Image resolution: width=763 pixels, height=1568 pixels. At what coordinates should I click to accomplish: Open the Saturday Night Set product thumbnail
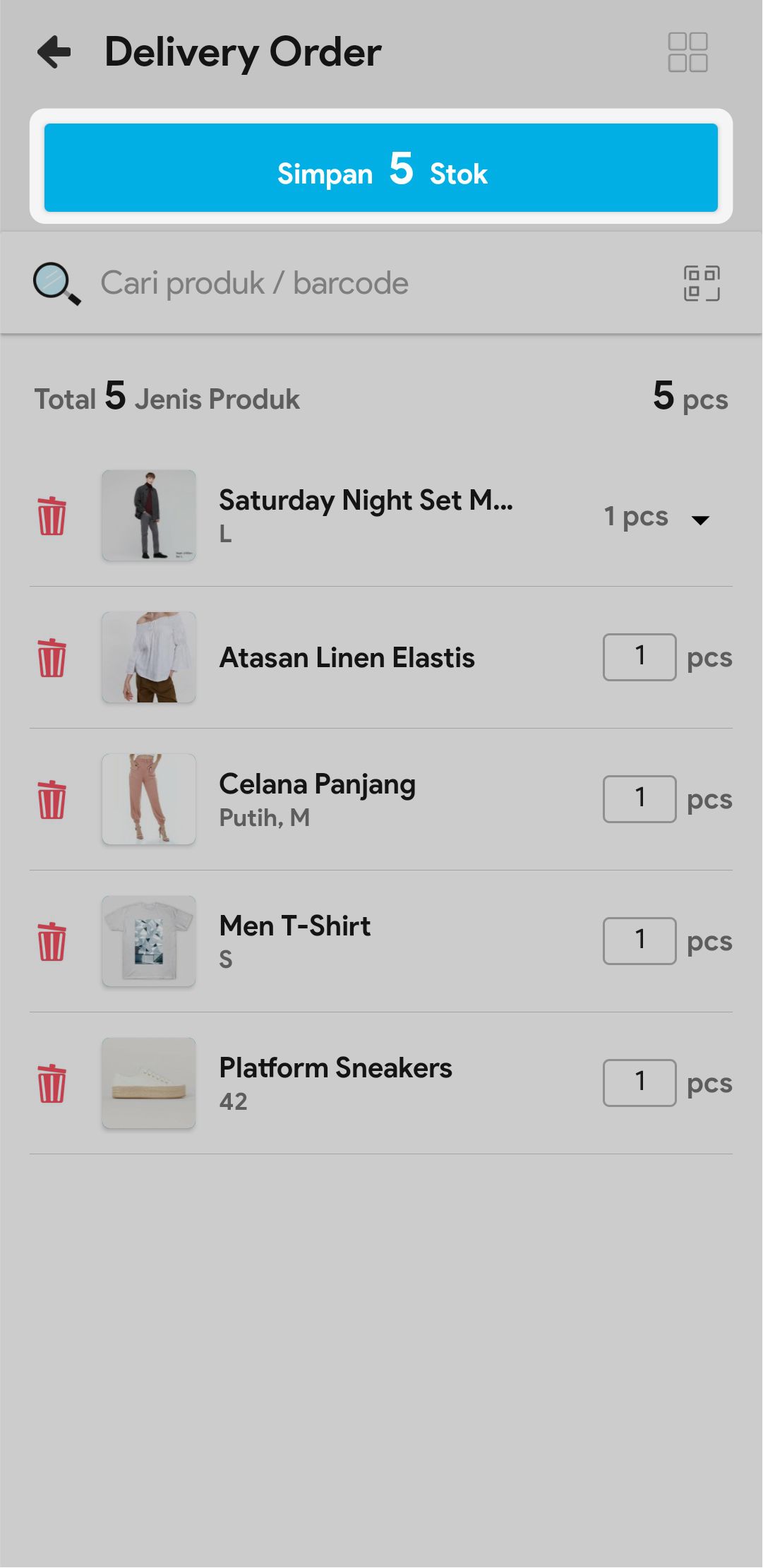click(x=149, y=516)
